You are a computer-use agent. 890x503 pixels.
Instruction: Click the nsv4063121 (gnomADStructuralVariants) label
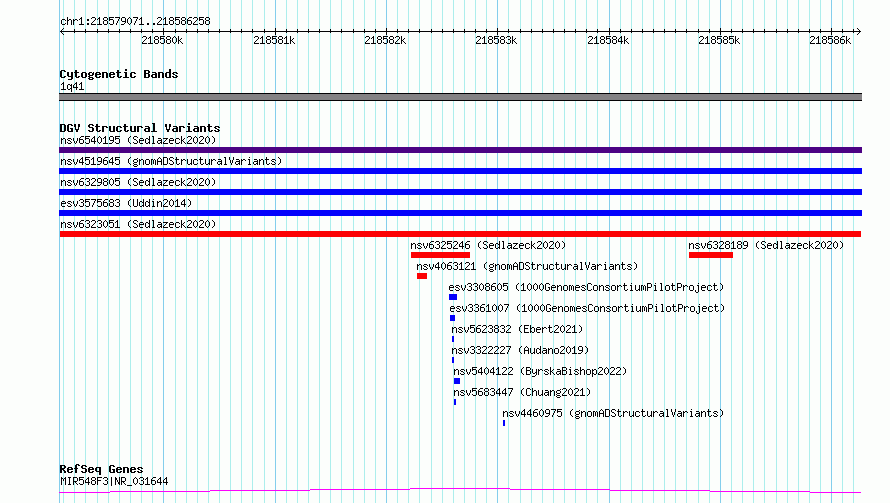(x=527, y=266)
